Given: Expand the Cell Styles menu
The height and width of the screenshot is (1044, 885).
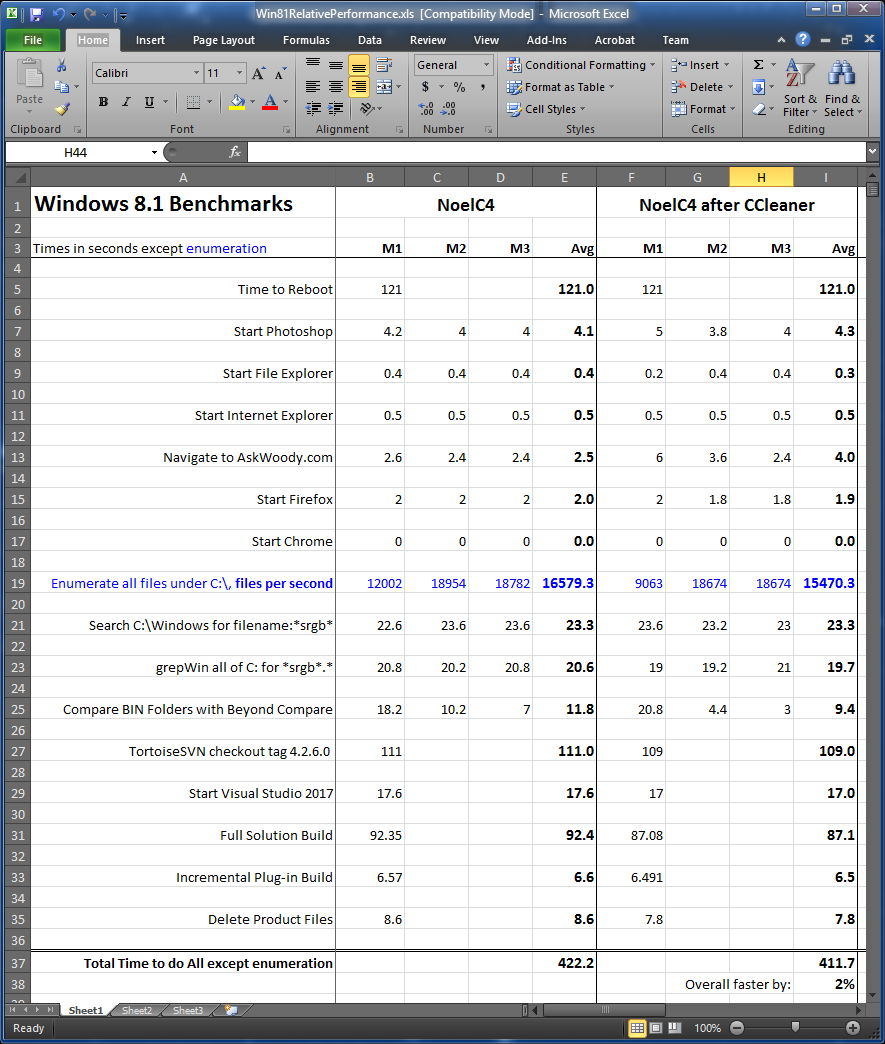Looking at the screenshot, I should (x=545, y=109).
